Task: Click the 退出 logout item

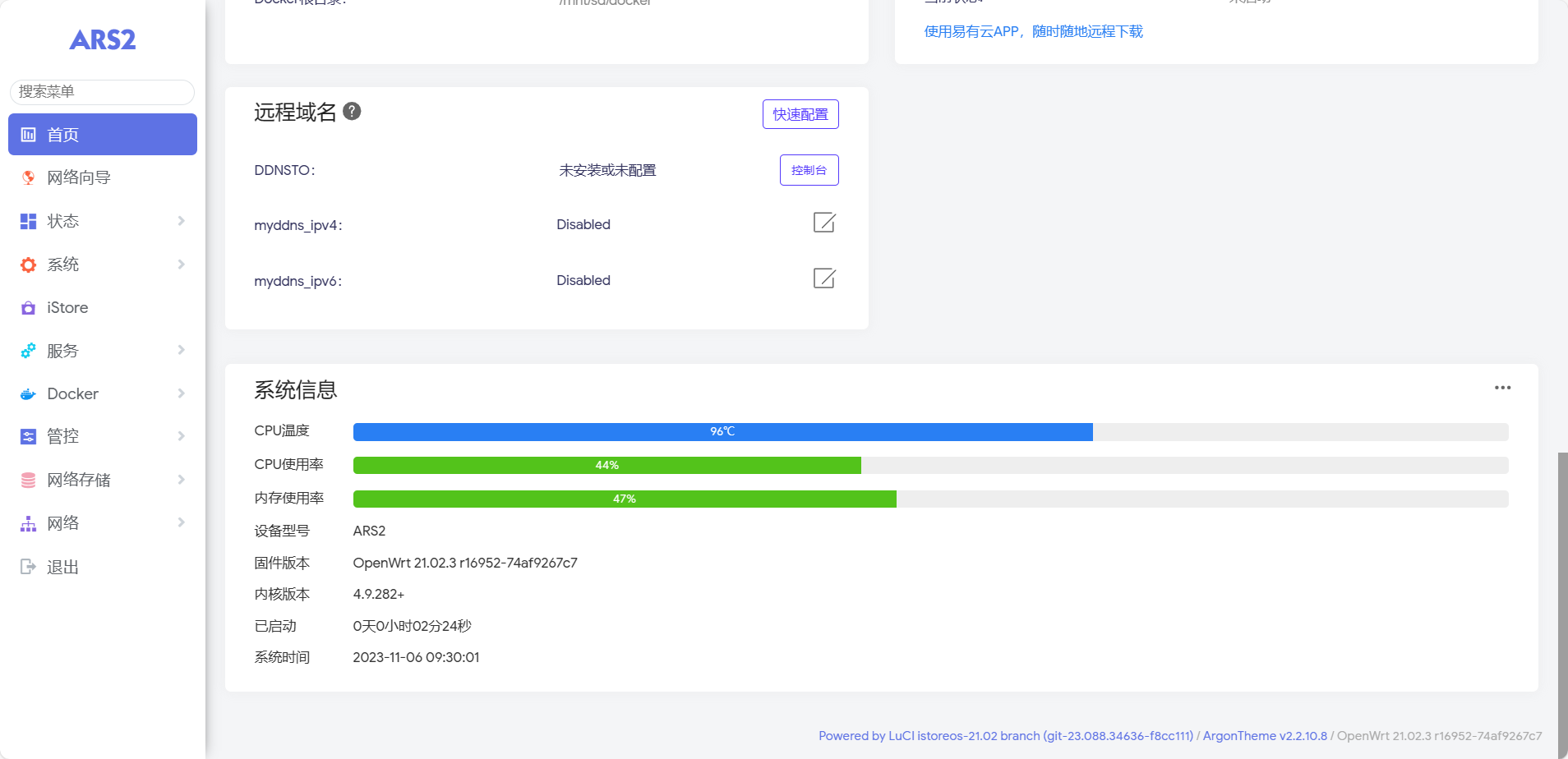Action: click(x=62, y=567)
